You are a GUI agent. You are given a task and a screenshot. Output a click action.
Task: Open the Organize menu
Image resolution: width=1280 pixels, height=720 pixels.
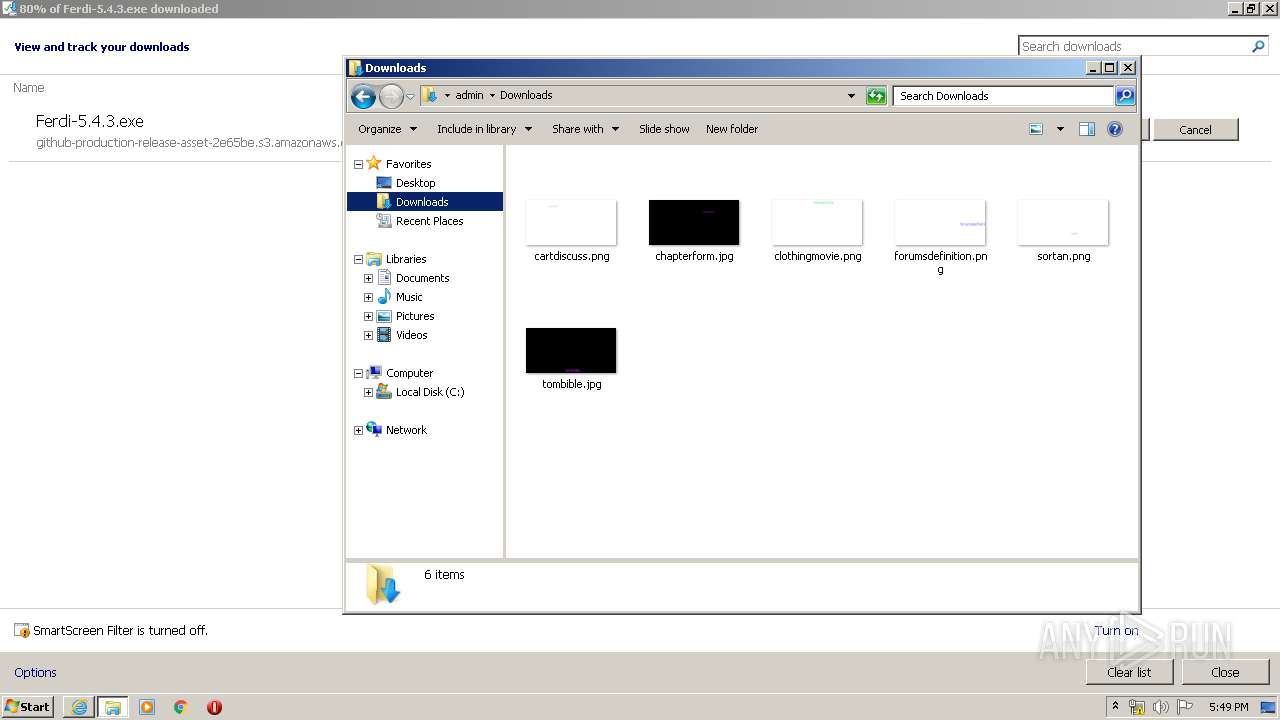(386, 129)
